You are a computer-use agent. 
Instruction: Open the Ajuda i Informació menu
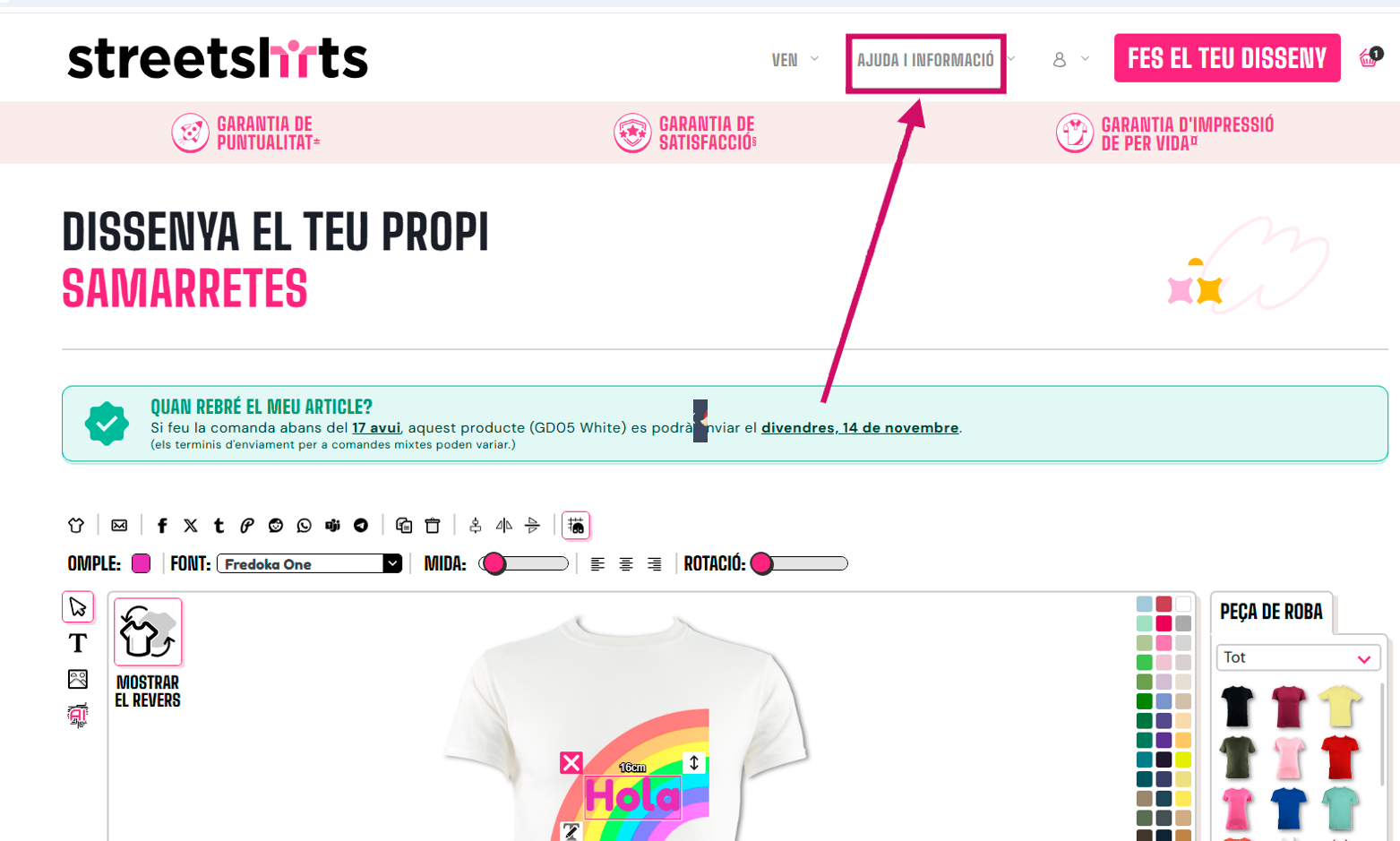pos(926,61)
